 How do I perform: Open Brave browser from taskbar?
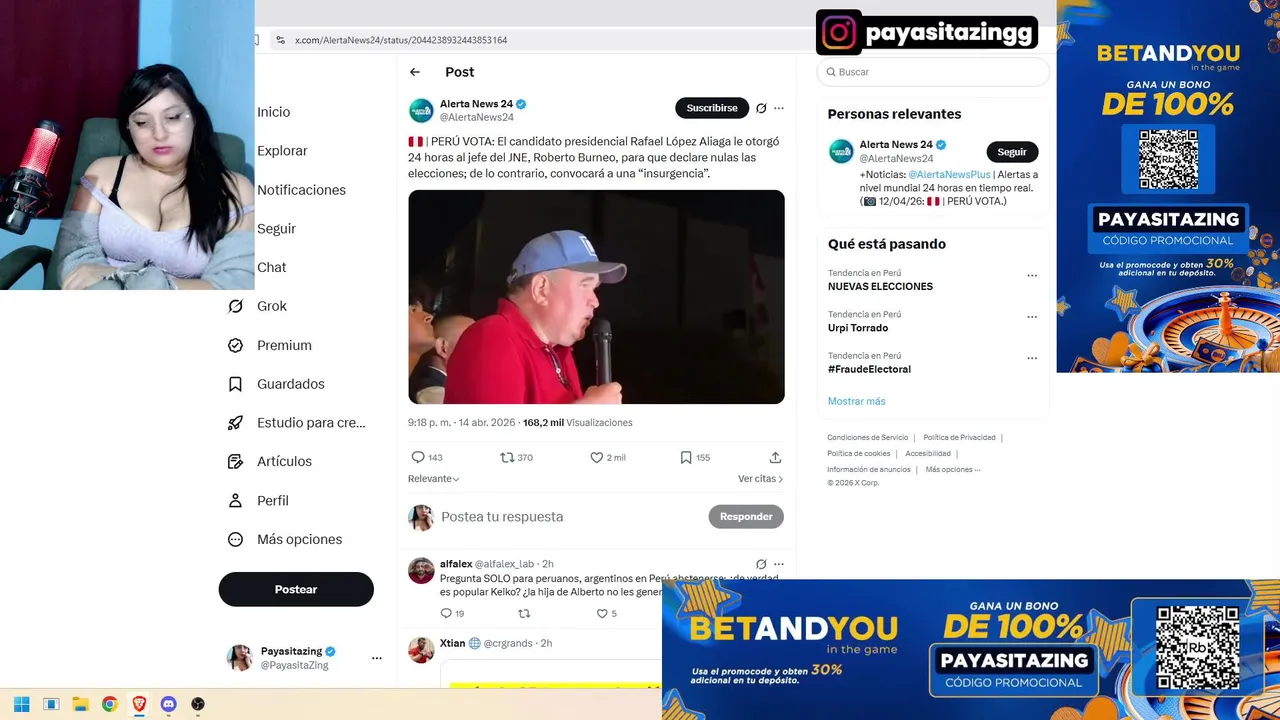click(139, 704)
